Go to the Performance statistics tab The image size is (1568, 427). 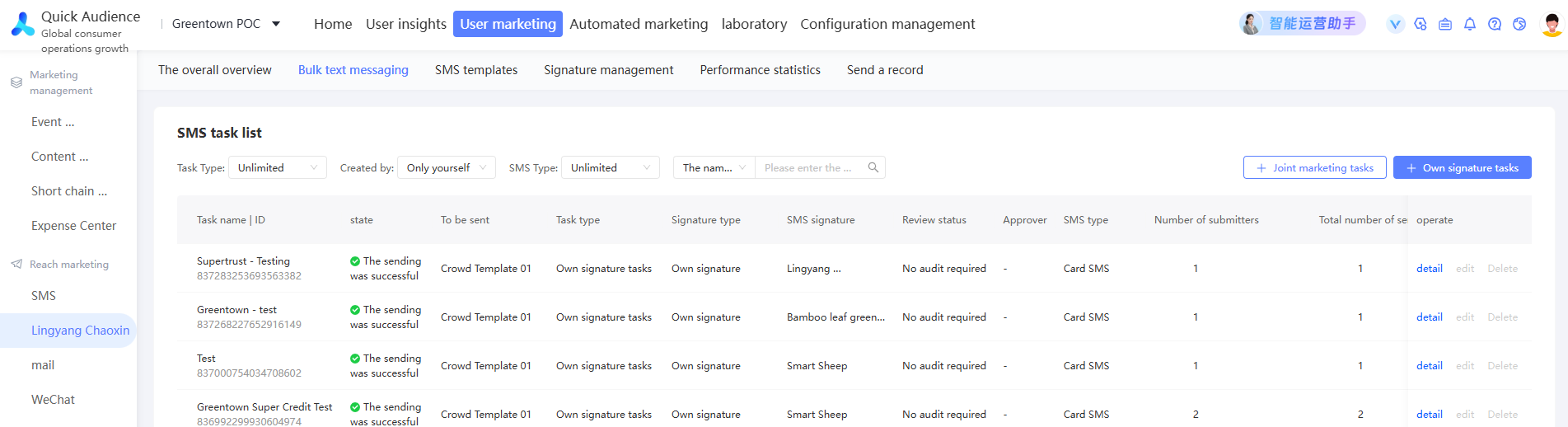coord(760,70)
